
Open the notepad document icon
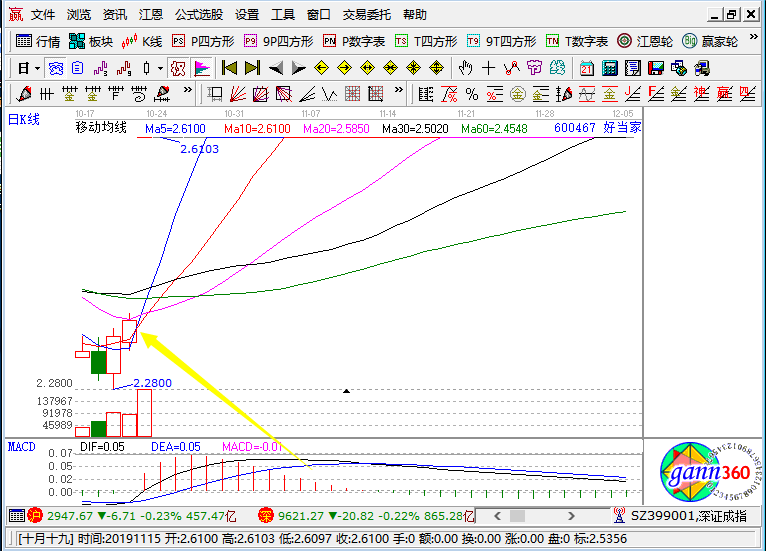point(633,68)
